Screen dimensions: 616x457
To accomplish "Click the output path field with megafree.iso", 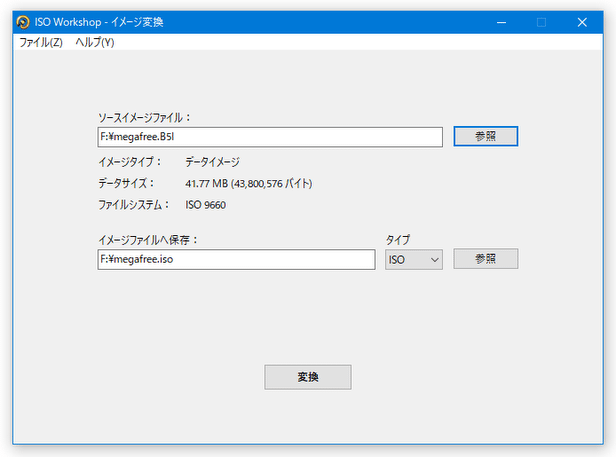I will 236,260.
